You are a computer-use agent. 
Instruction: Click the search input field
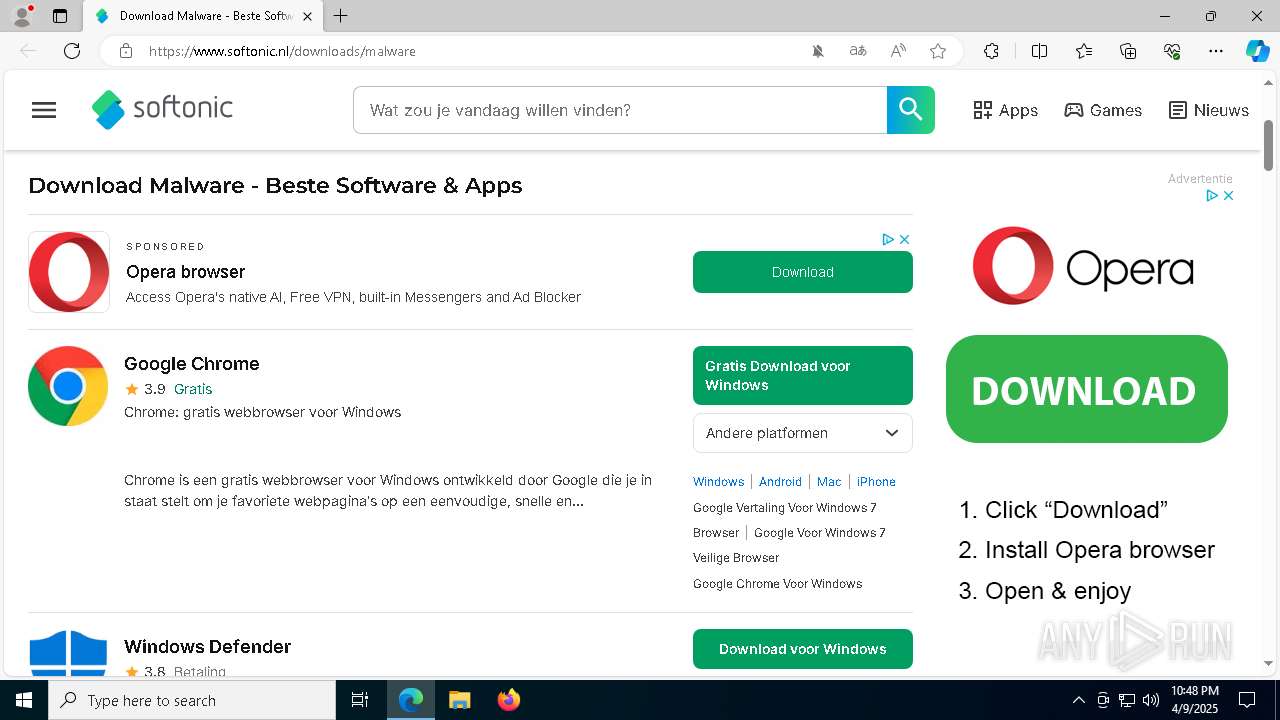click(x=620, y=110)
